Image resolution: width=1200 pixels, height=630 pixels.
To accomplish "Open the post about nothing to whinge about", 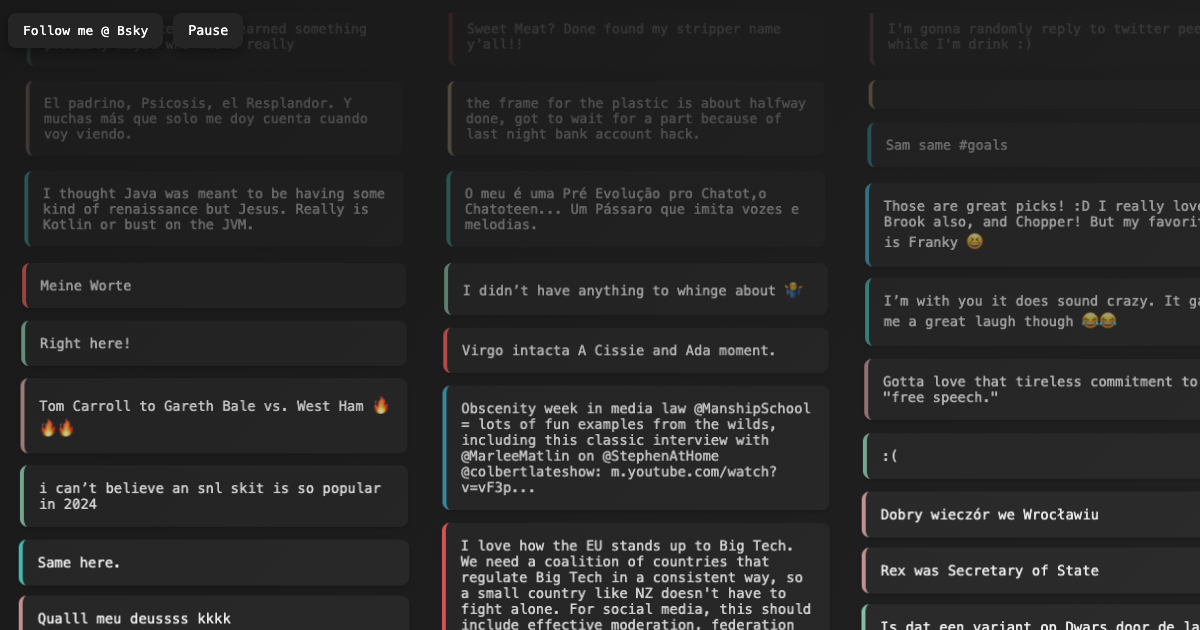I will (636, 290).
